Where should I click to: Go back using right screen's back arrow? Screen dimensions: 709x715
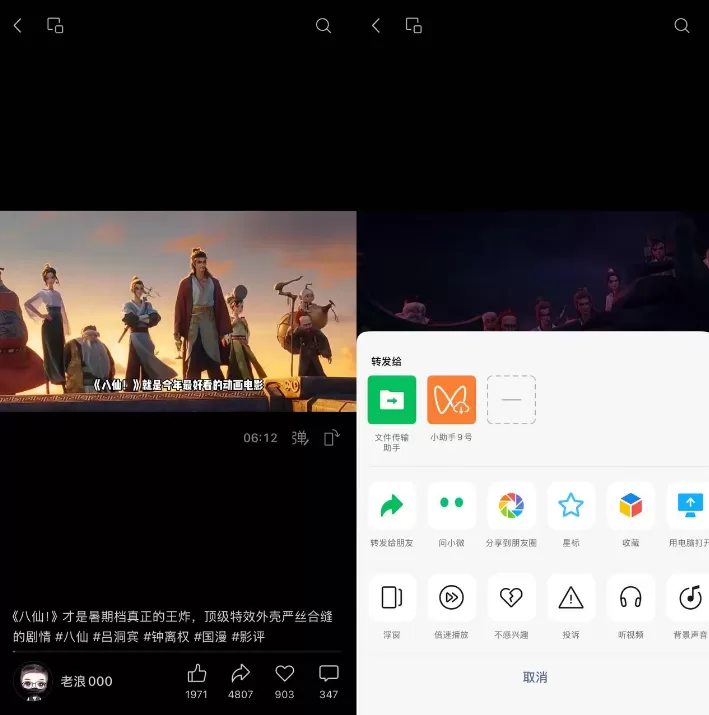[376, 26]
